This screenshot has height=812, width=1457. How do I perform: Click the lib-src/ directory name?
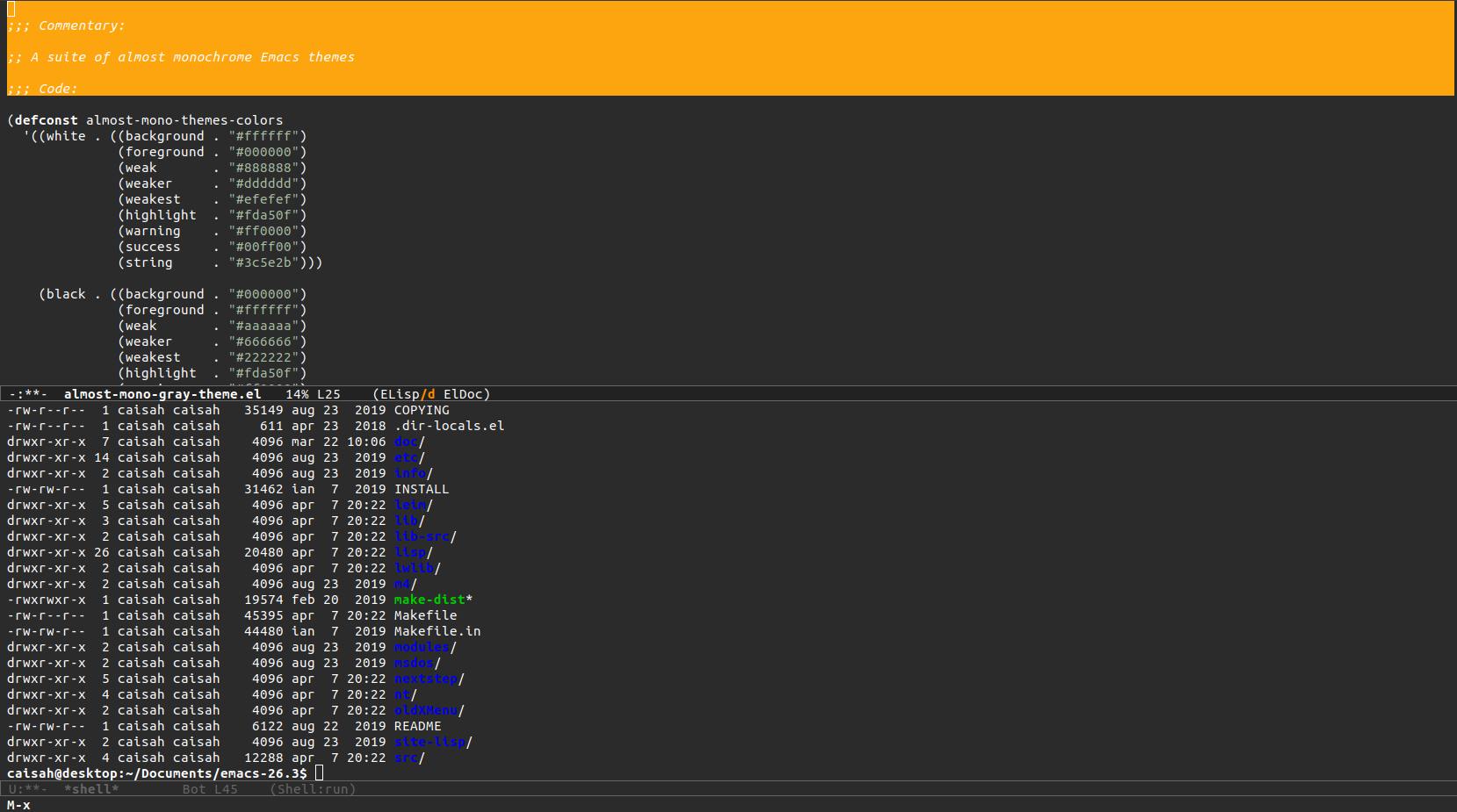click(425, 536)
